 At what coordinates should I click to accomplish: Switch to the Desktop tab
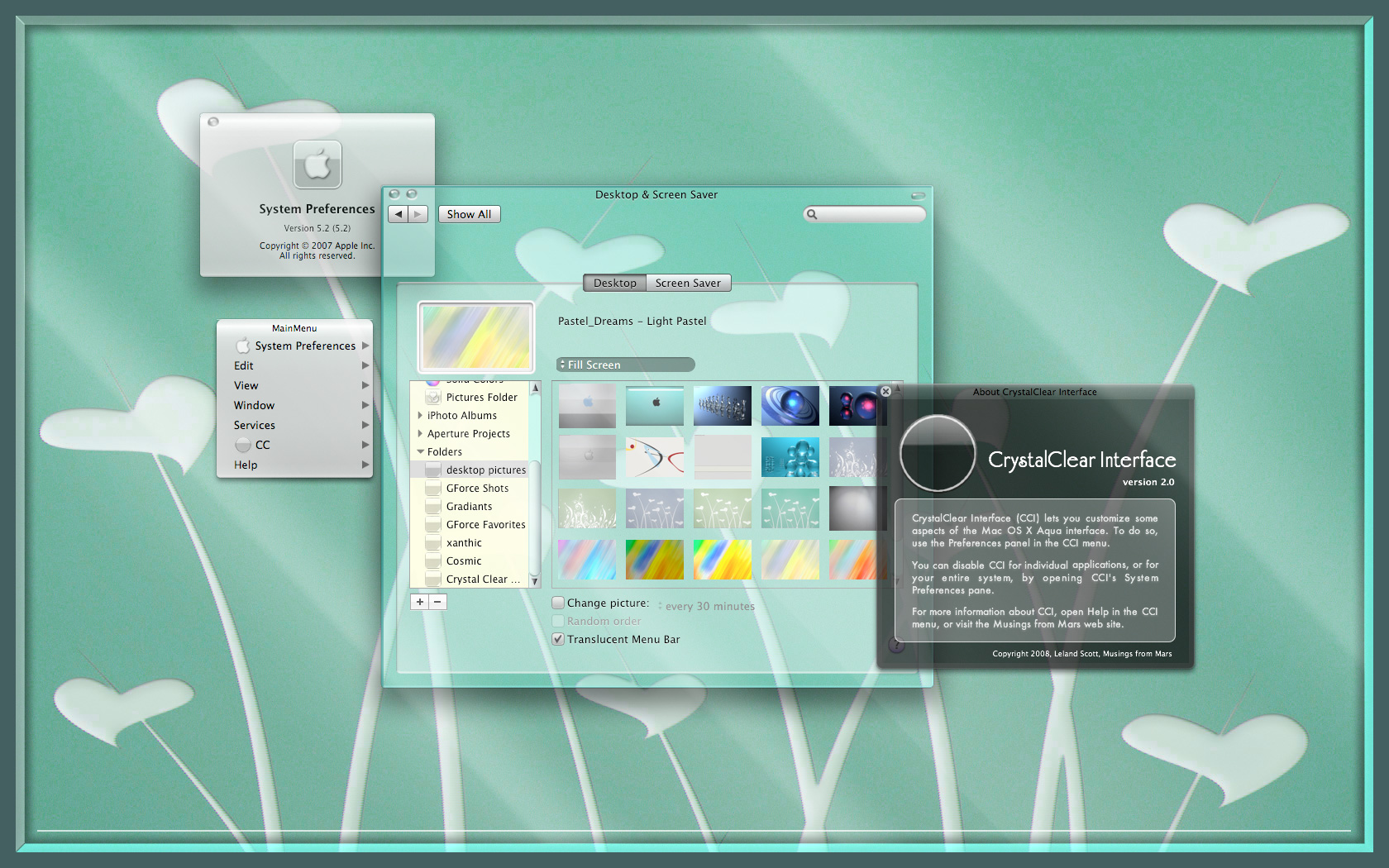coord(615,283)
